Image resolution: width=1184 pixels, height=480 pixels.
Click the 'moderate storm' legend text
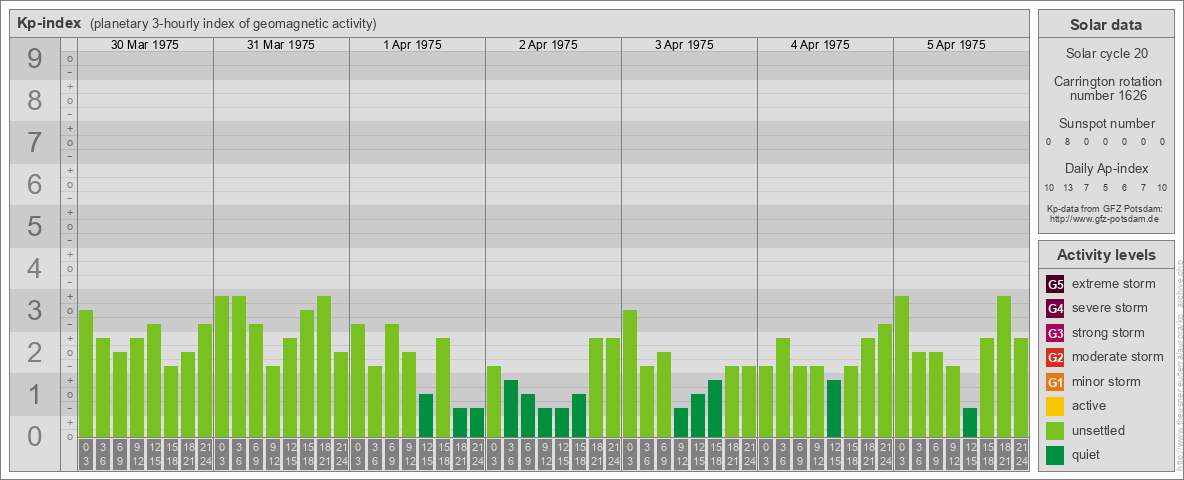click(x=1118, y=356)
